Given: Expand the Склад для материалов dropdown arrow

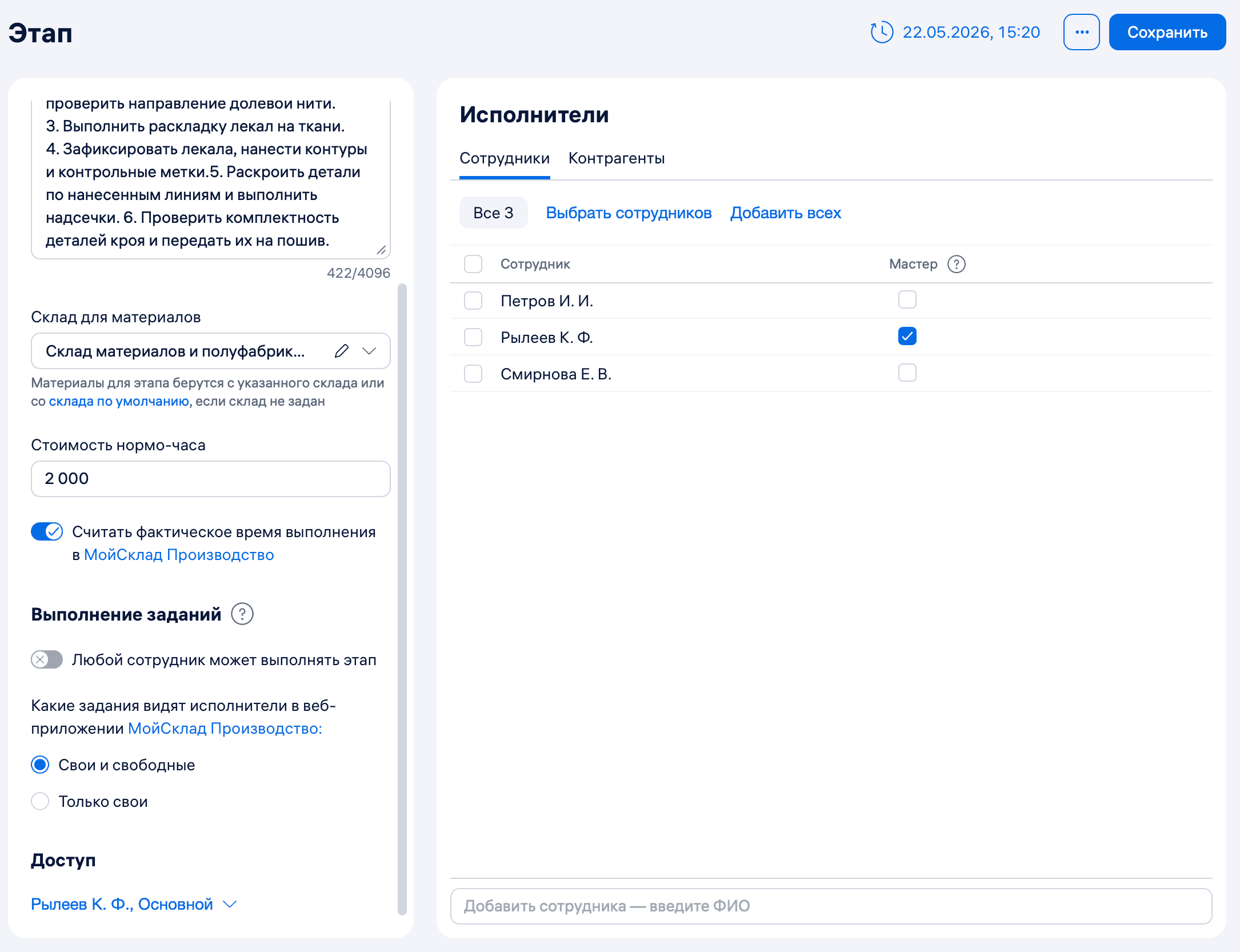Looking at the screenshot, I should 369,351.
